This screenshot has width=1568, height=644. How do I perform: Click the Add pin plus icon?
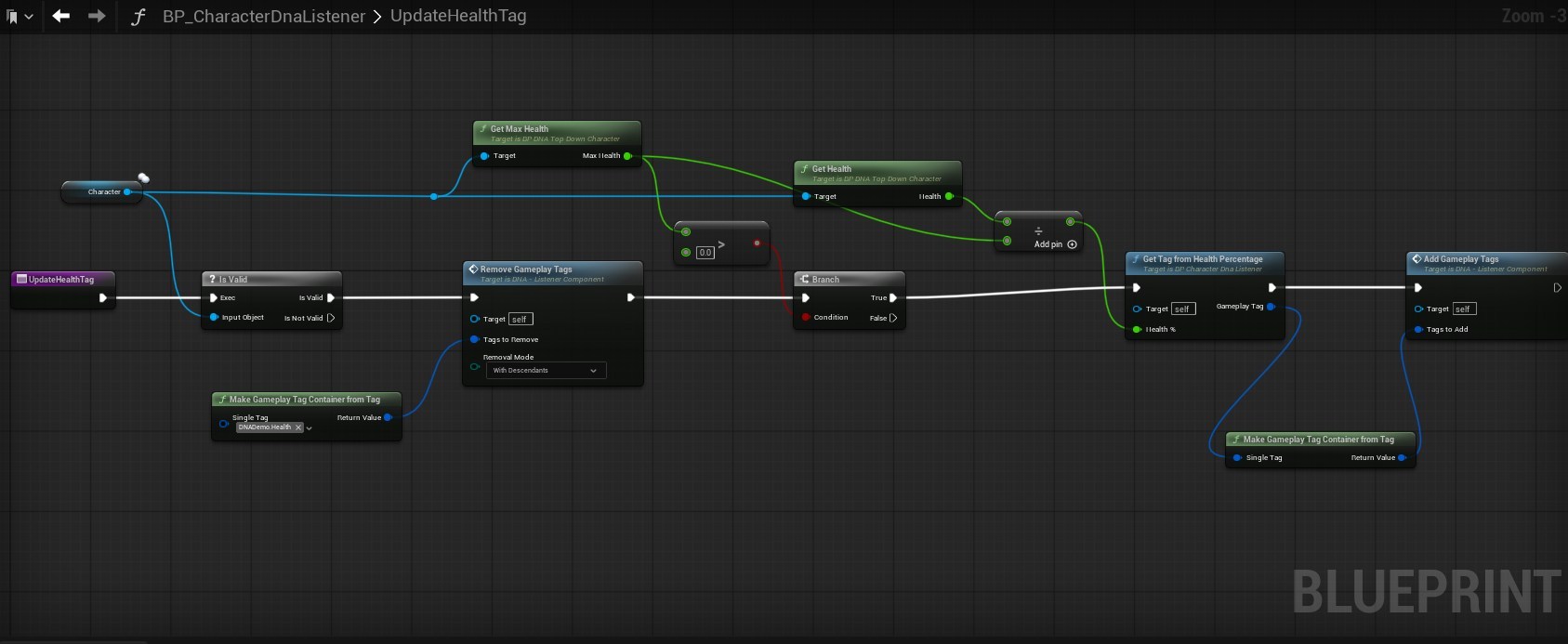coord(1072,244)
